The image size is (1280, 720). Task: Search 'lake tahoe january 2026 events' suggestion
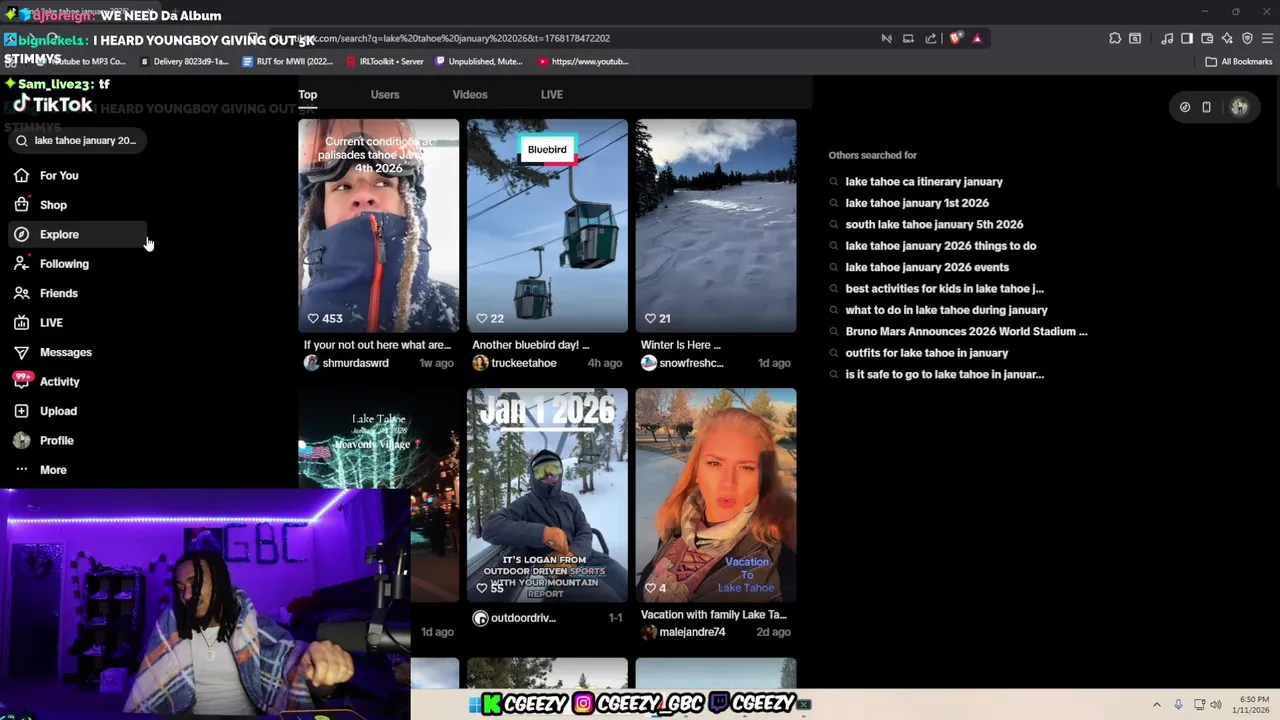pos(927,267)
